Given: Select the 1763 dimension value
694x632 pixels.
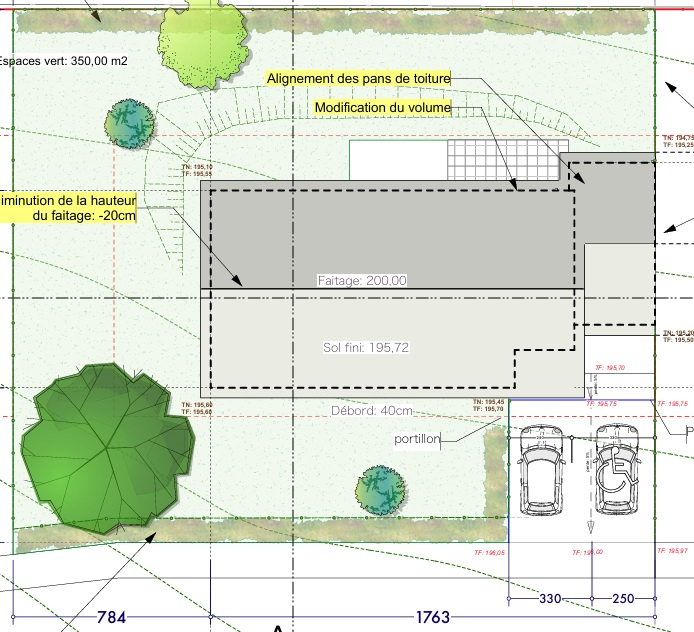Looking at the screenshot, I should (x=432, y=617).
